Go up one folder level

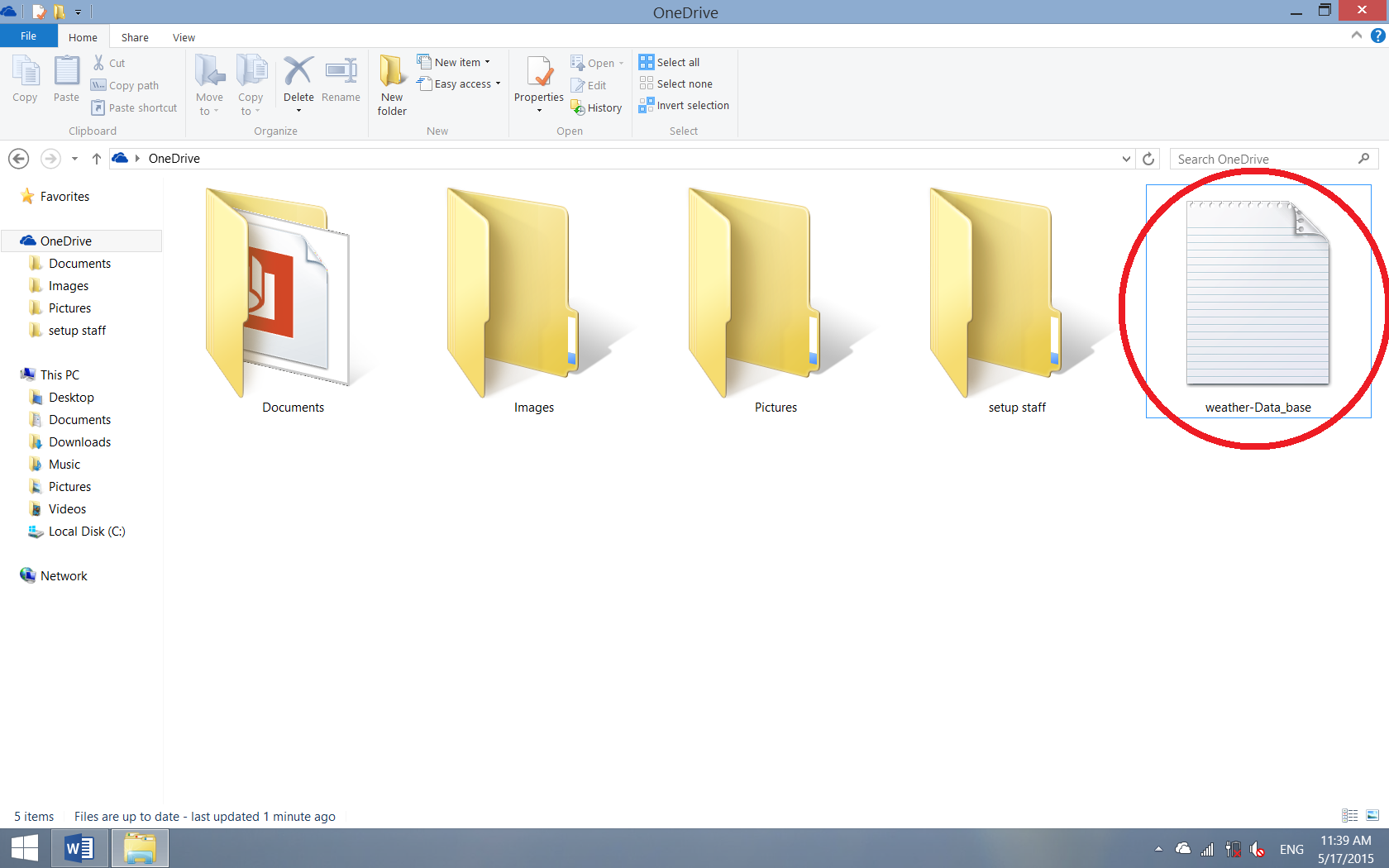click(96, 159)
